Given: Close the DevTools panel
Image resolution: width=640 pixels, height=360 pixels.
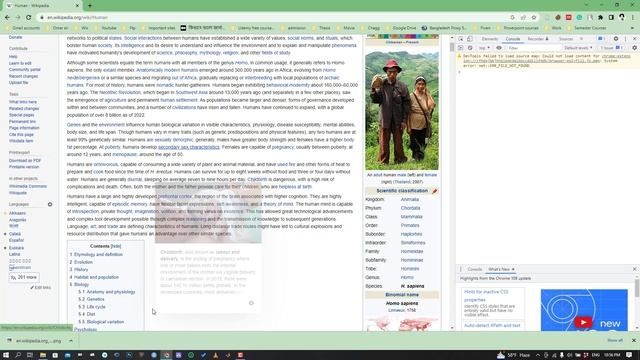Looking at the screenshot, I should tap(634, 39).
